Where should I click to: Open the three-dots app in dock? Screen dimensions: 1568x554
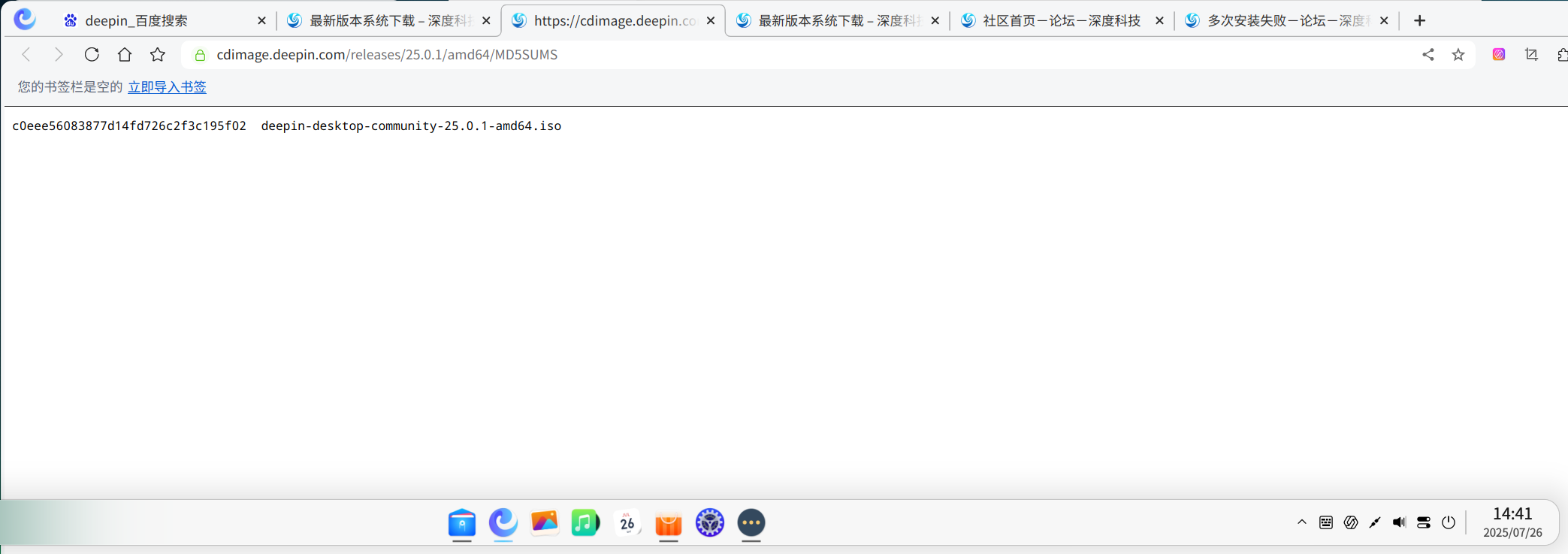pyautogui.click(x=751, y=522)
